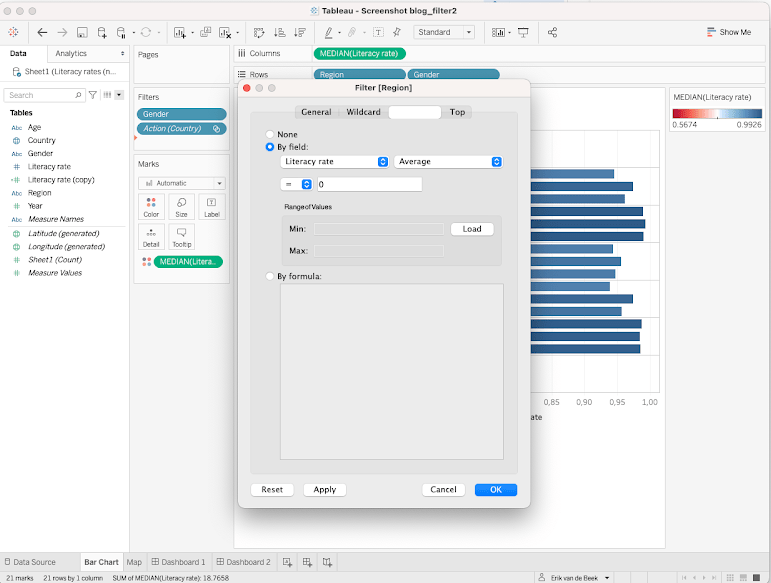Screen dimensions: 771x583
Task: Click the Color marks card button
Action: (x=151, y=206)
